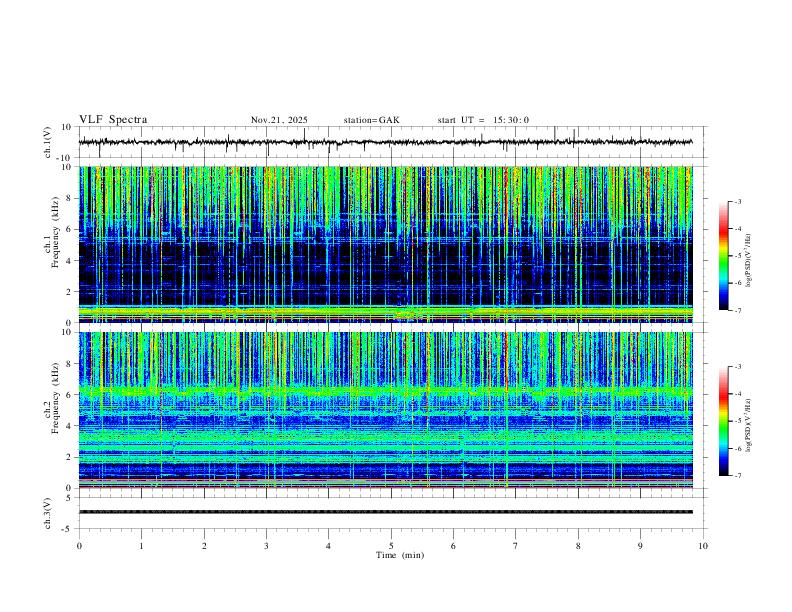Click the '3' tick on time axis

click(266, 546)
